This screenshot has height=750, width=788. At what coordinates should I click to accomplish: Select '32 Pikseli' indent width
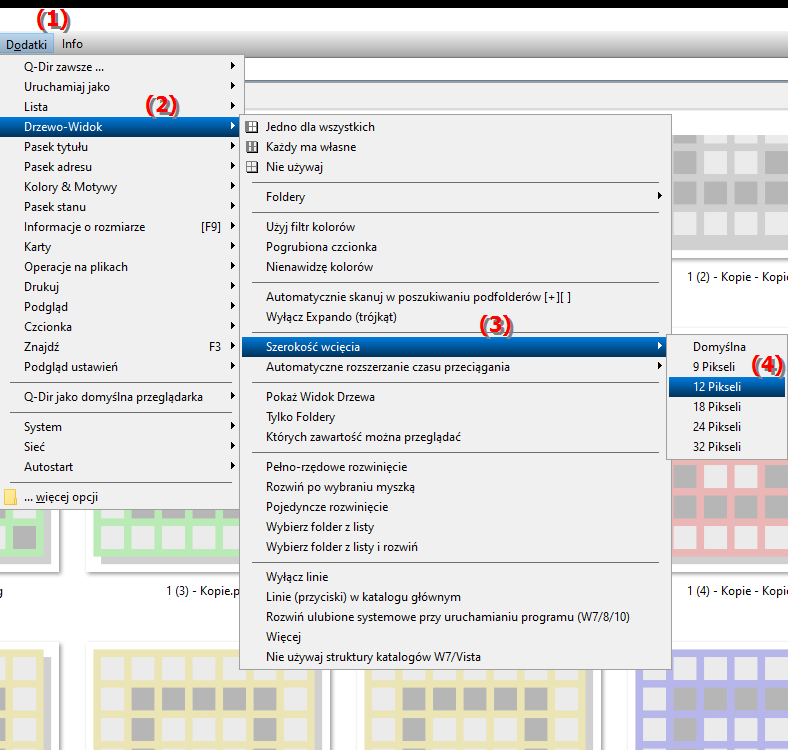tap(727, 447)
